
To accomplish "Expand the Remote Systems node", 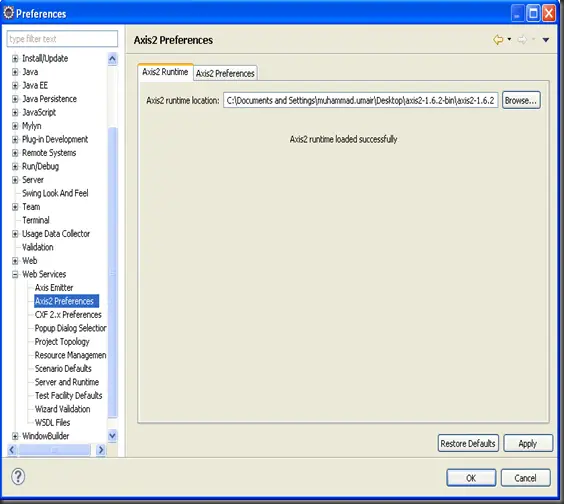I will point(15,153).
